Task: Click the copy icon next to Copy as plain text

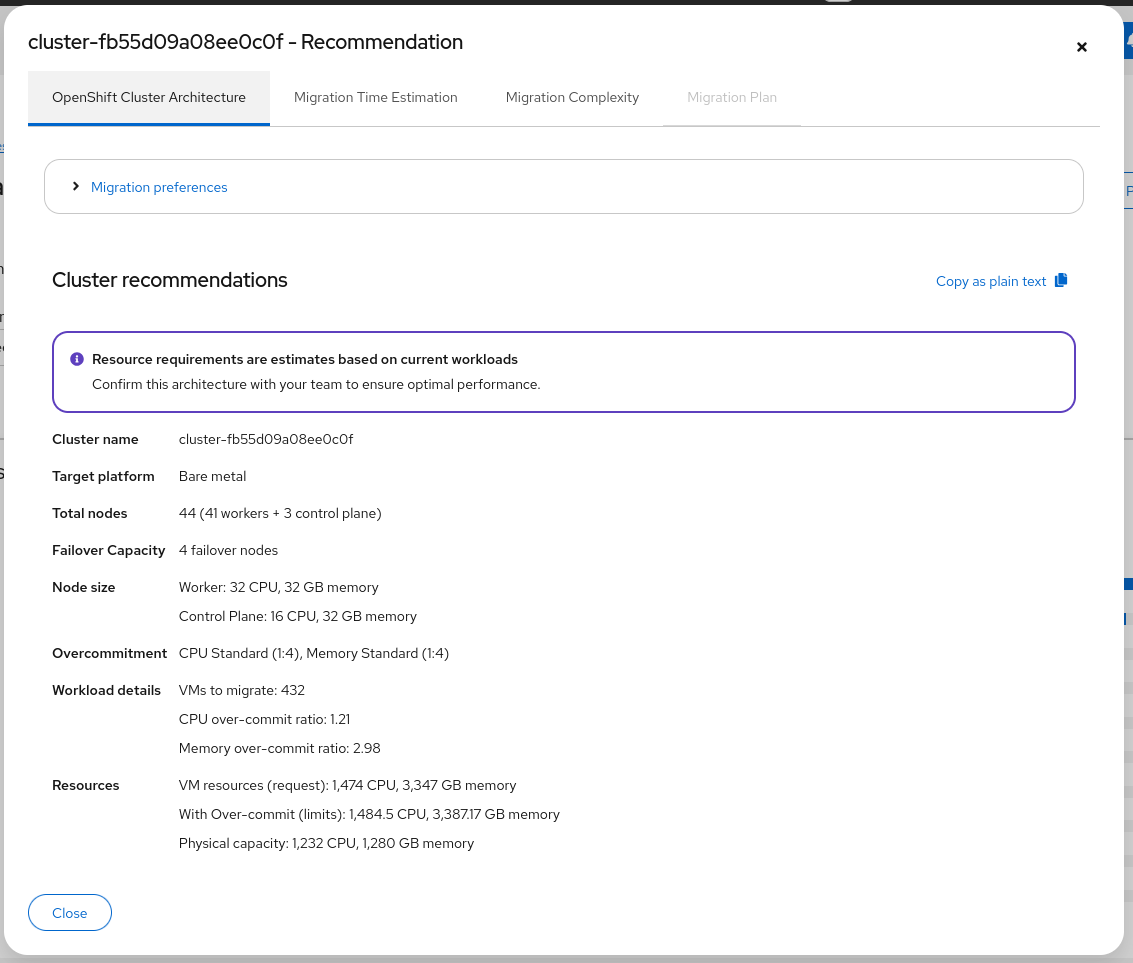Action: click(1061, 280)
